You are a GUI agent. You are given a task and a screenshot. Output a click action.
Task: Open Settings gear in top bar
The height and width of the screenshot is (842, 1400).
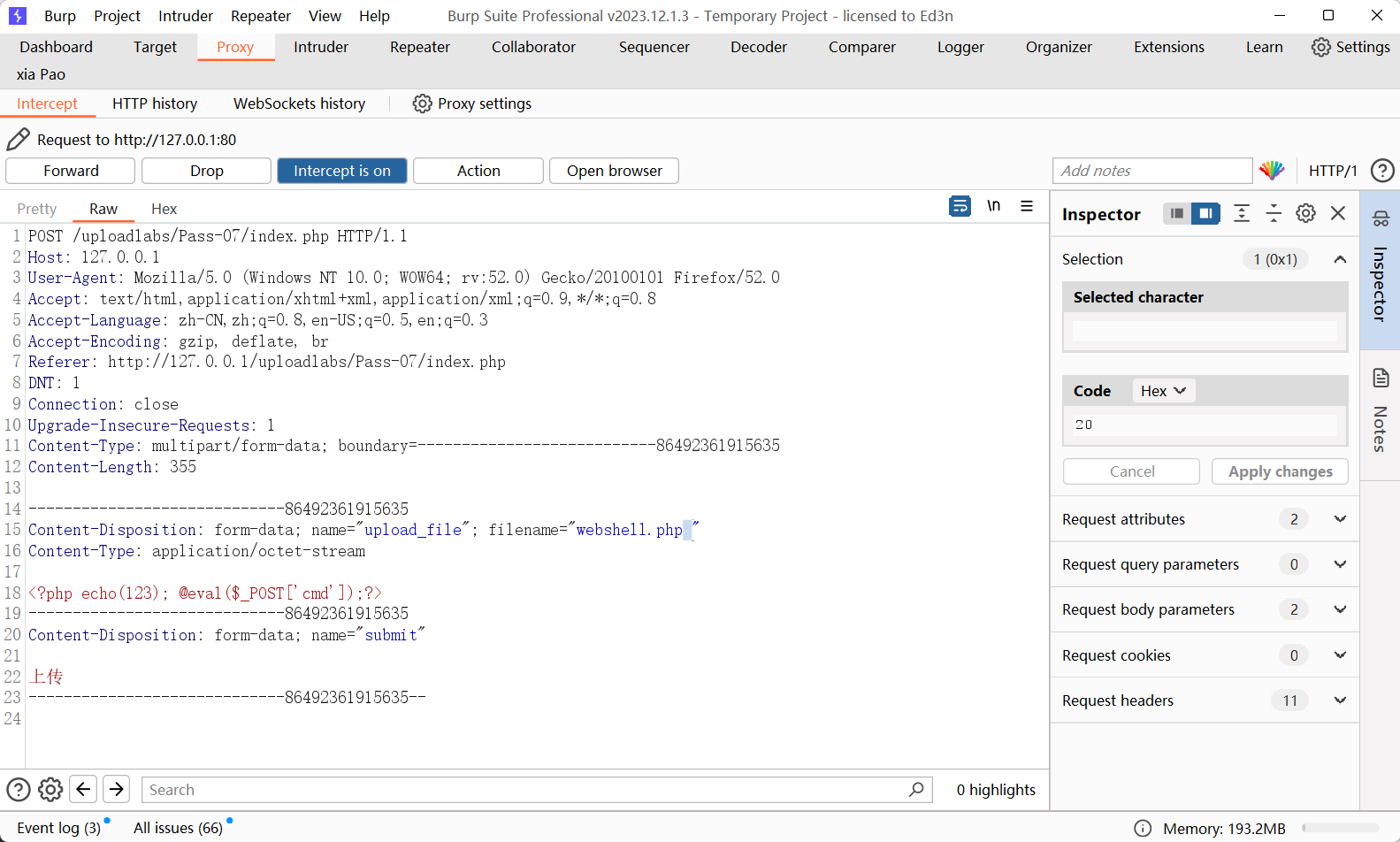(x=1320, y=47)
